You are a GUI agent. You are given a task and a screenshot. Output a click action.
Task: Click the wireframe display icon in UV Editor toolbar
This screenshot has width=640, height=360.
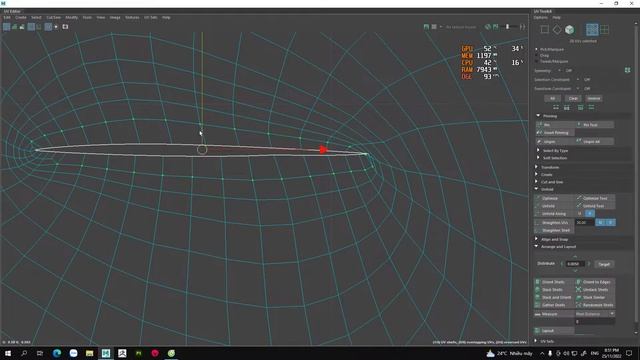tap(7, 27)
